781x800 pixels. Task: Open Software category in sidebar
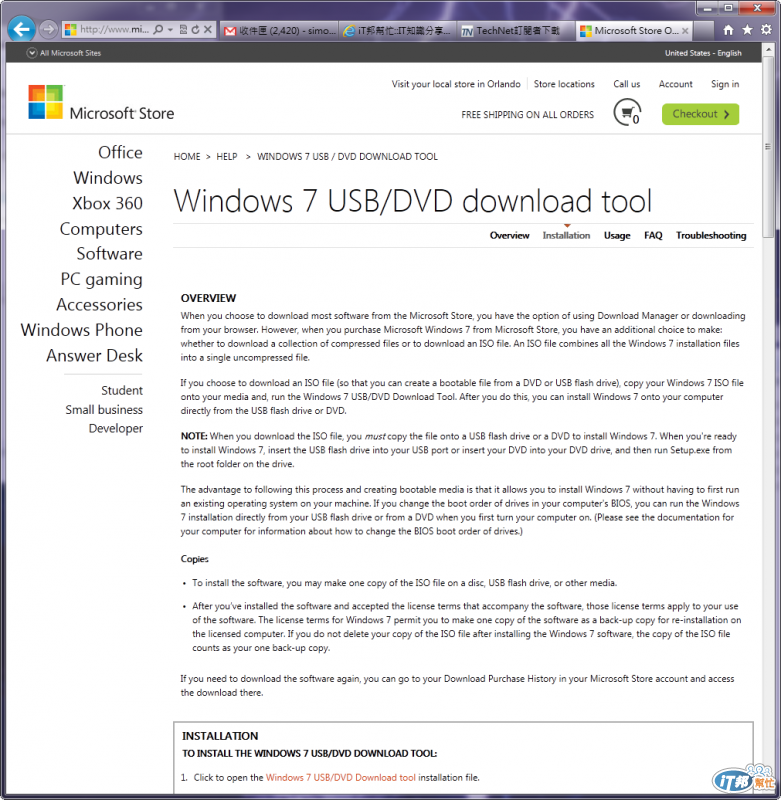pos(110,254)
